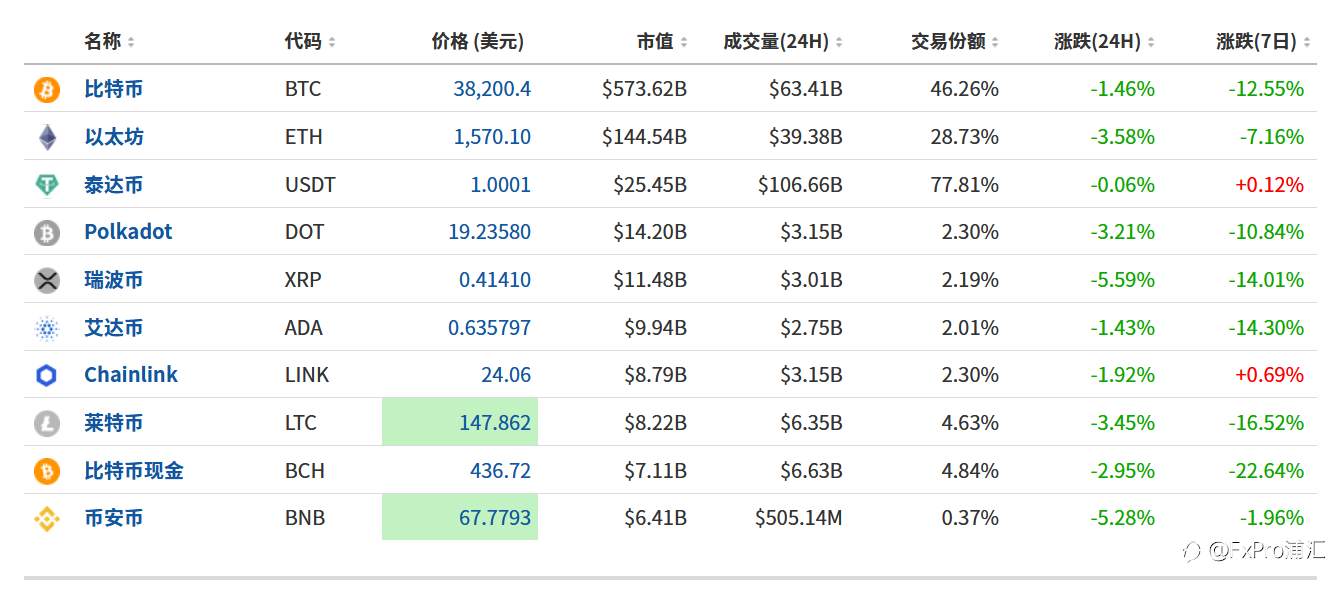The width and height of the screenshot is (1340, 589).
Task: Click volume value $106.66B
Action: (800, 185)
